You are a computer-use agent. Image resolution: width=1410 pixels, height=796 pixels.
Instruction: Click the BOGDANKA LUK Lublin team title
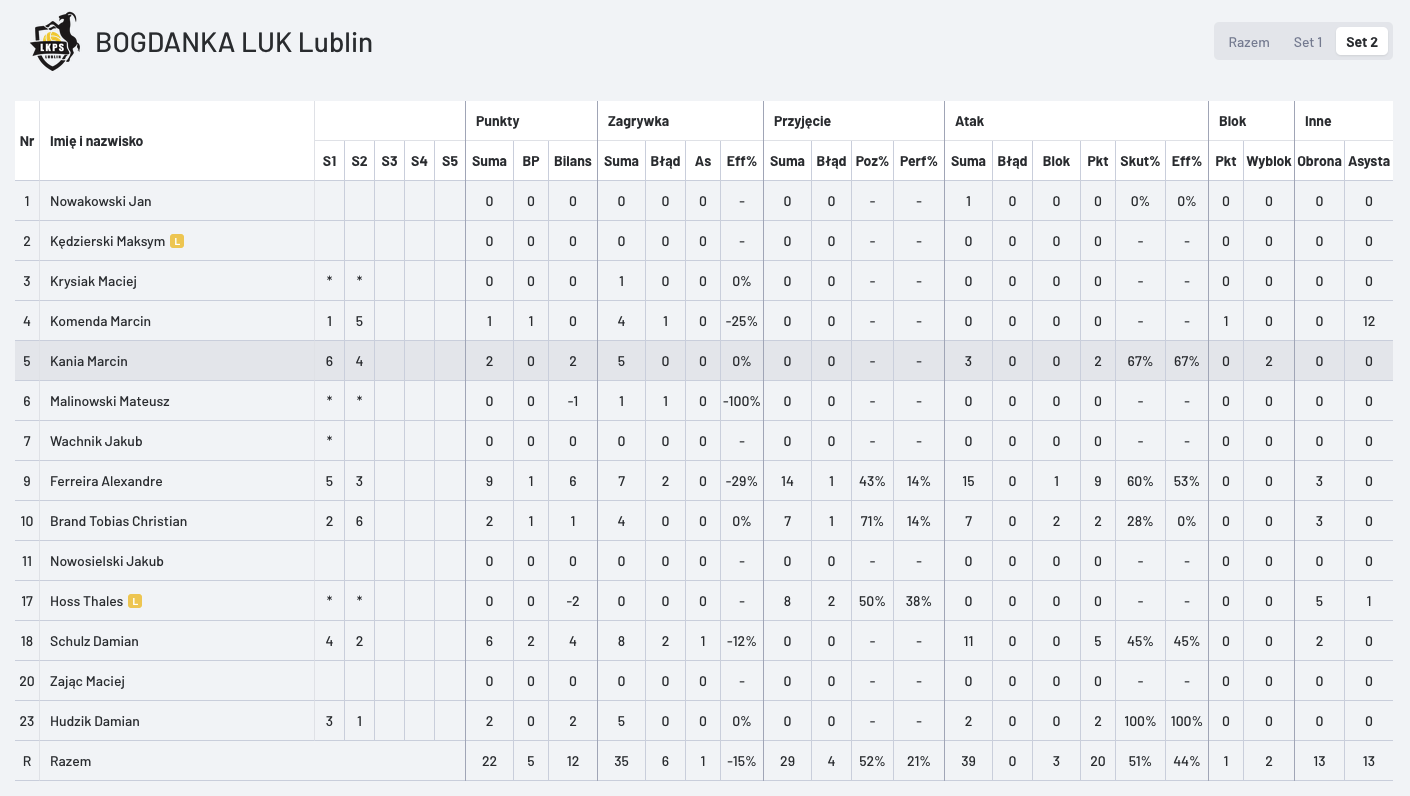click(234, 42)
